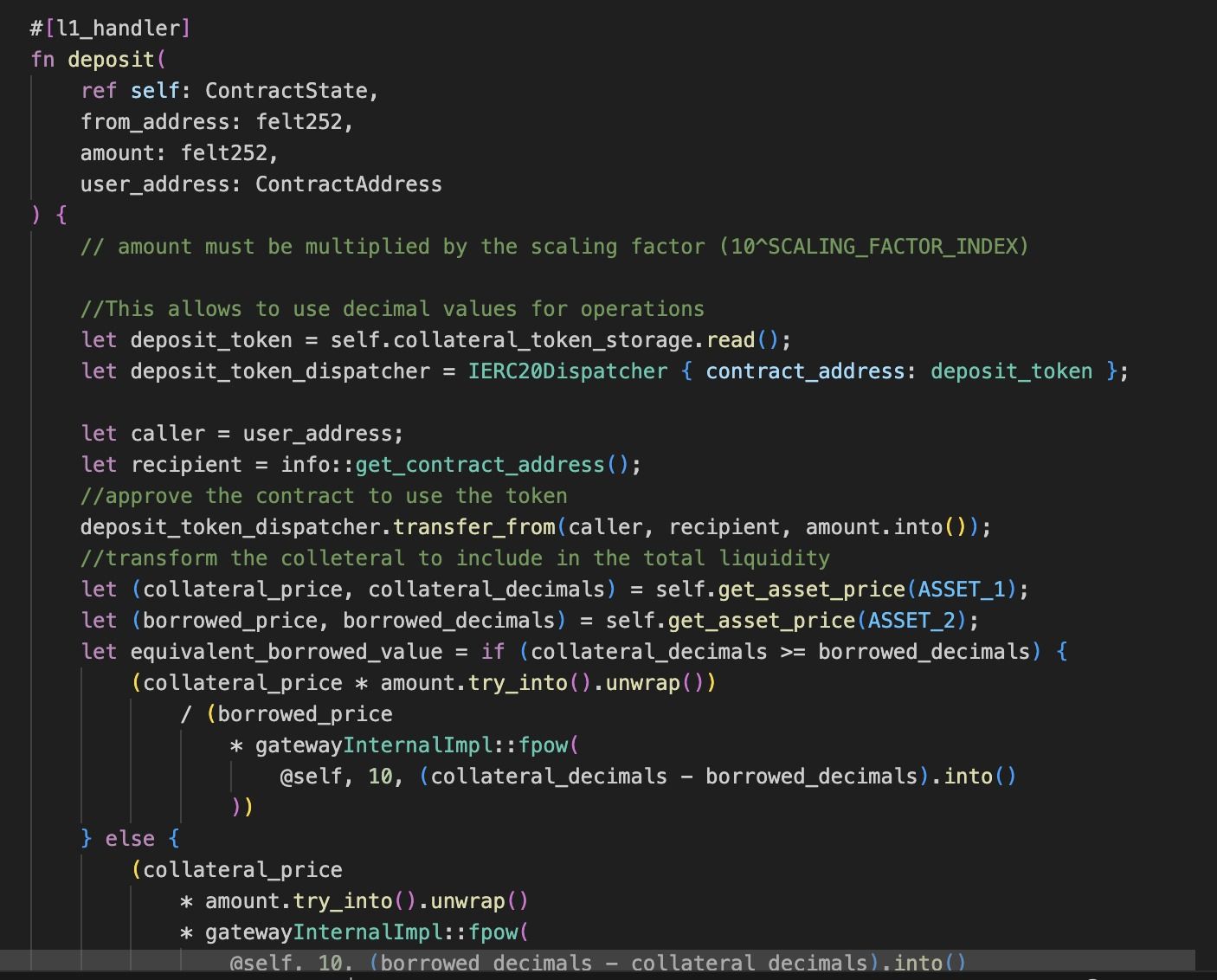Click 'caller' in the let caller declaration
This screenshot has height=980, width=1217.
(168, 434)
